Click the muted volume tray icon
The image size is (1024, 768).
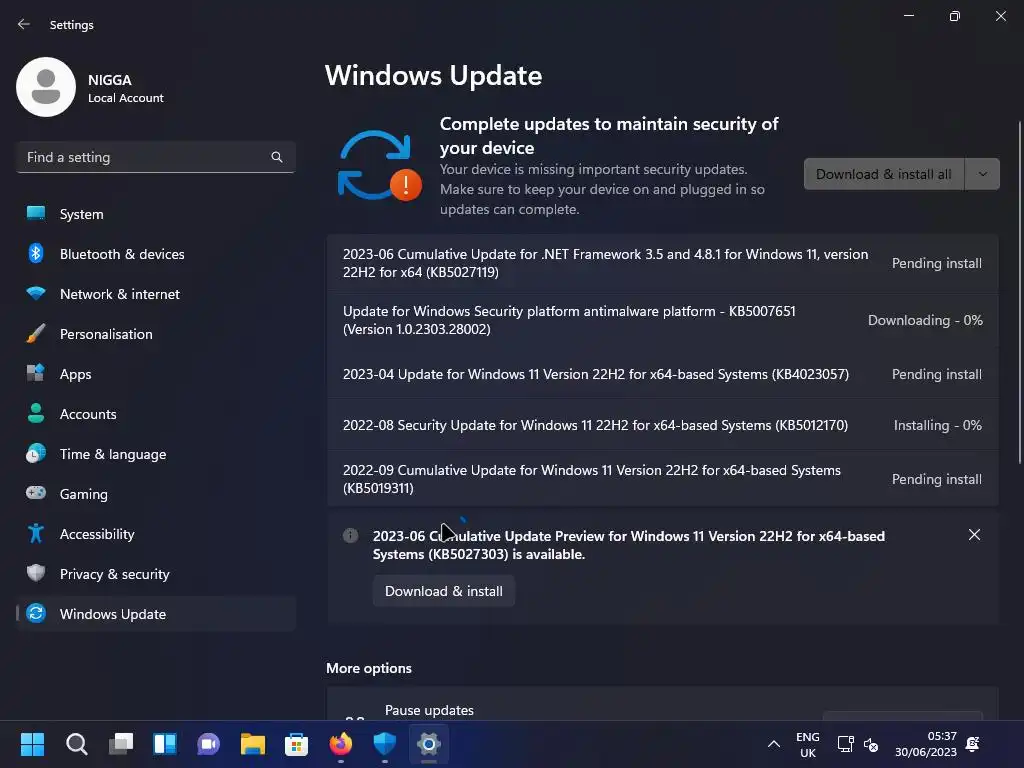point(871,744)
